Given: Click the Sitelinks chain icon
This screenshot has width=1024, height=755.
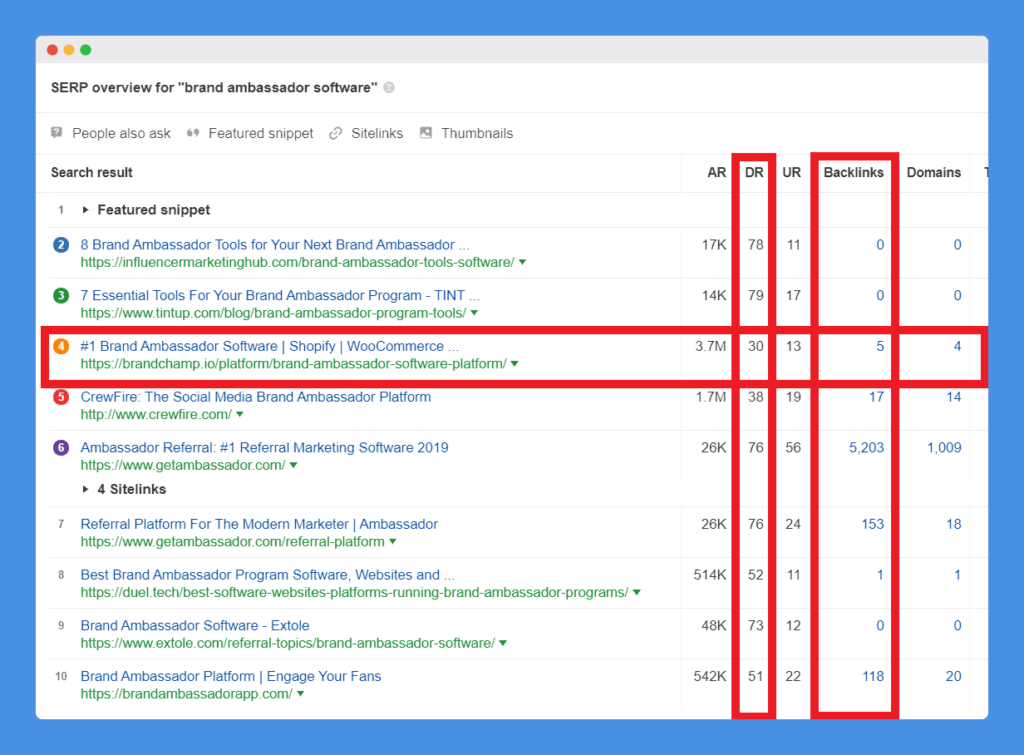Looking at the screenshot, I should [336, 133].
